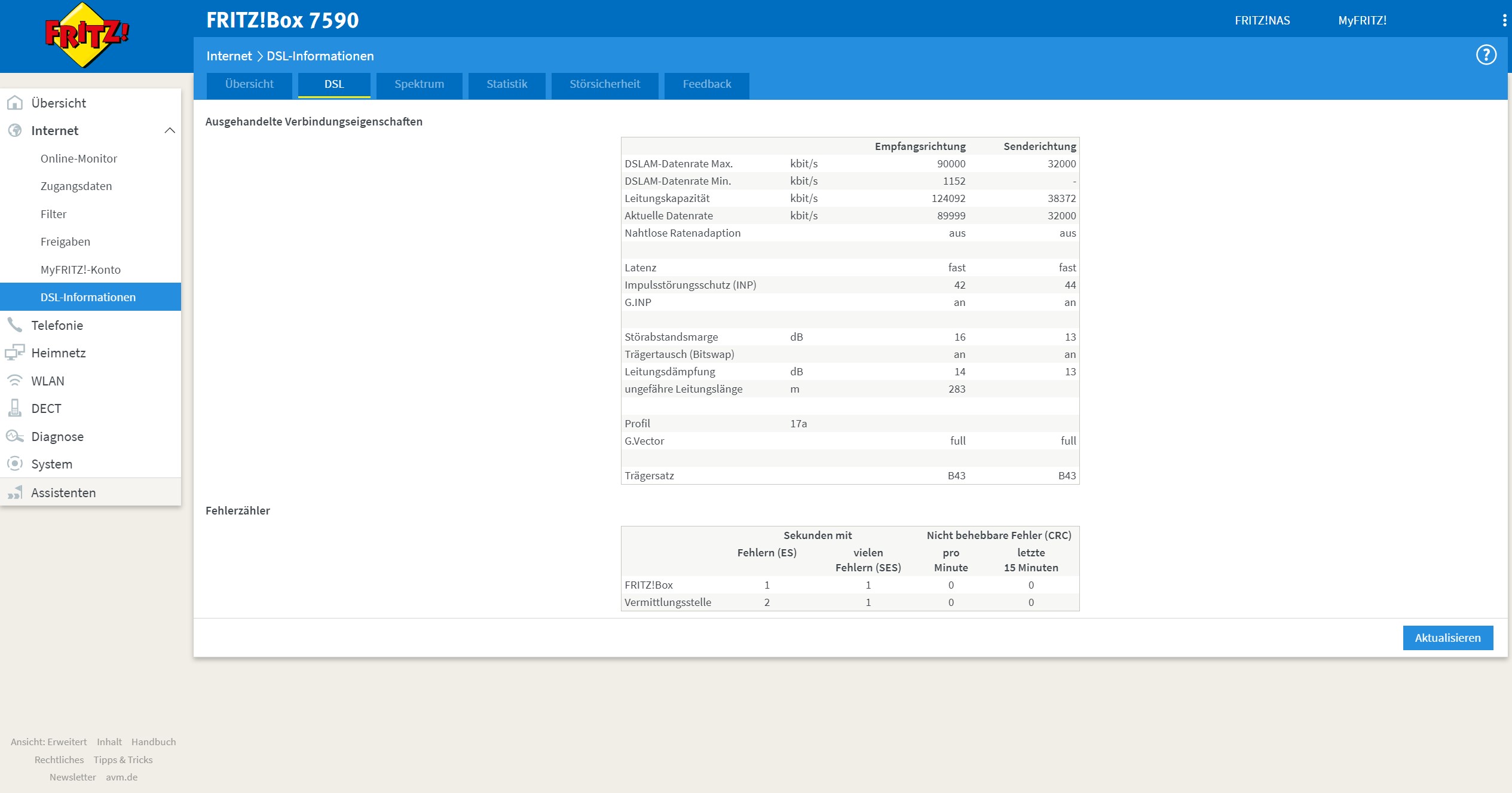Open the MyFRITZ! link in the header
The image size is (1512, 793).
click(1362, 20)
